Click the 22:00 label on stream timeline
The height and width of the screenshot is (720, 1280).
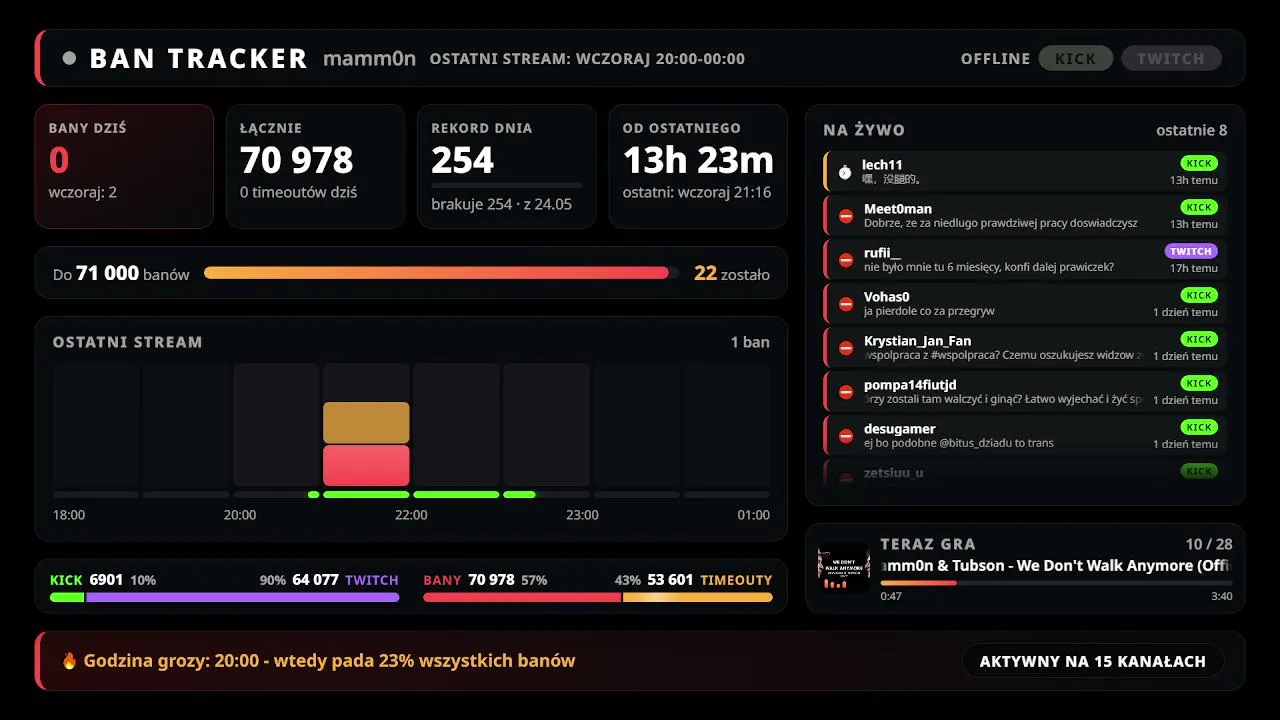(x=411, y=515)
